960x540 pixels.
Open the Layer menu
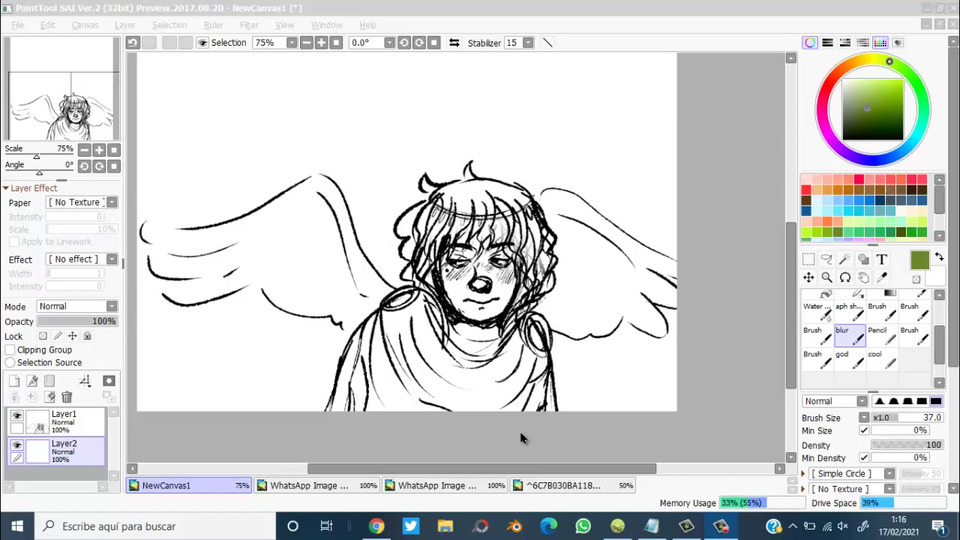coord(125,25)
